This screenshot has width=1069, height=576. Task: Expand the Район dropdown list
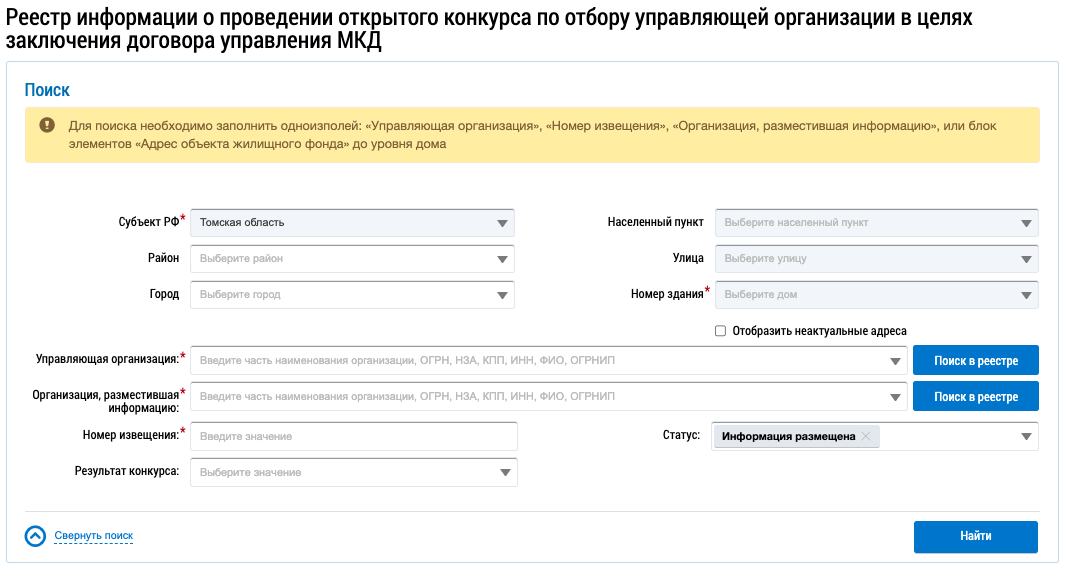point(351,259)
